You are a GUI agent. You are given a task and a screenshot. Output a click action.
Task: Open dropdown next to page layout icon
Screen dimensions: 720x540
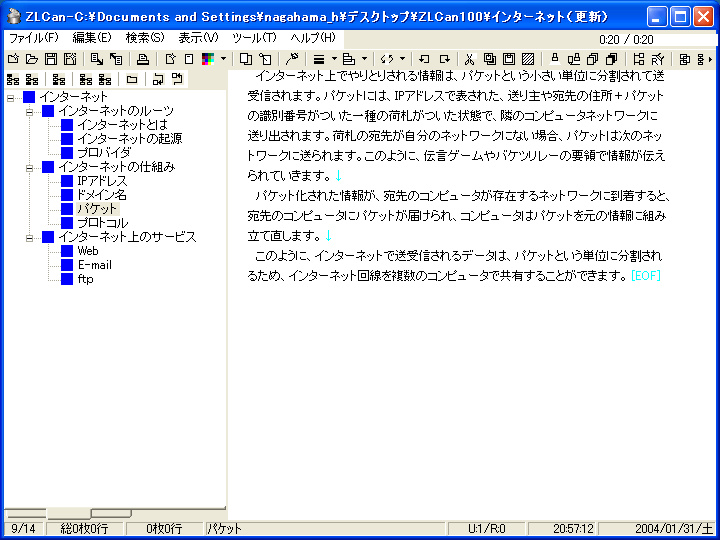[364, 59]
